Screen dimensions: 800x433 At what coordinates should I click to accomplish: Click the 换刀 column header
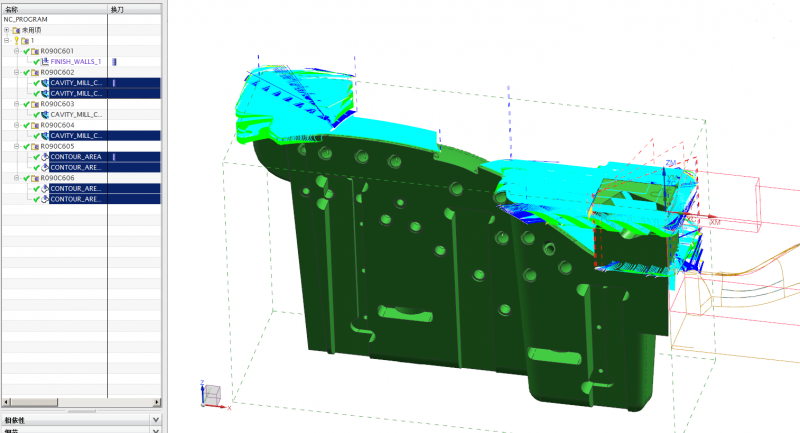pos(135,9)
